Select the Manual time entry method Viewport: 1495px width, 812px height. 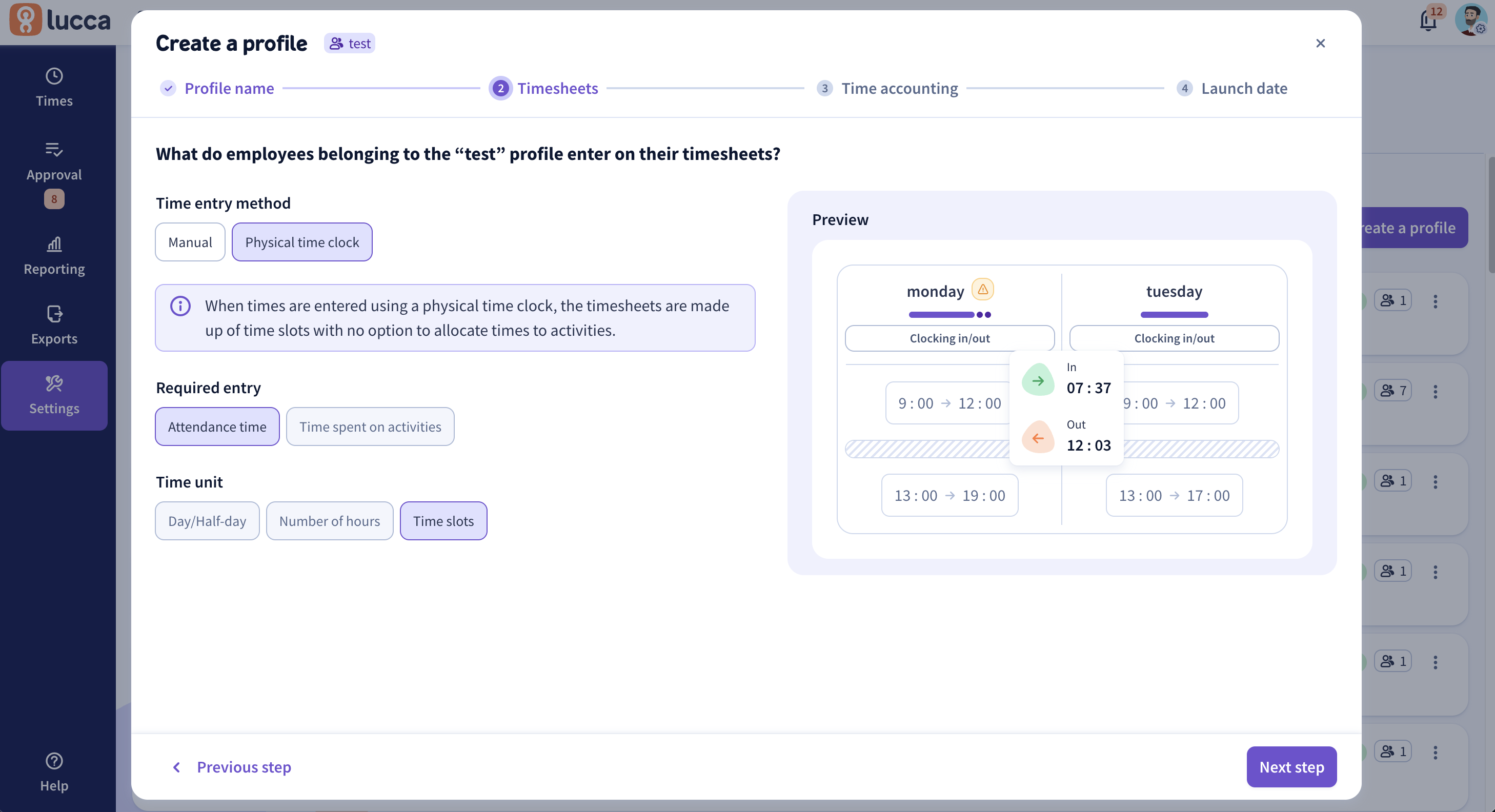click(x=190, y=242)
